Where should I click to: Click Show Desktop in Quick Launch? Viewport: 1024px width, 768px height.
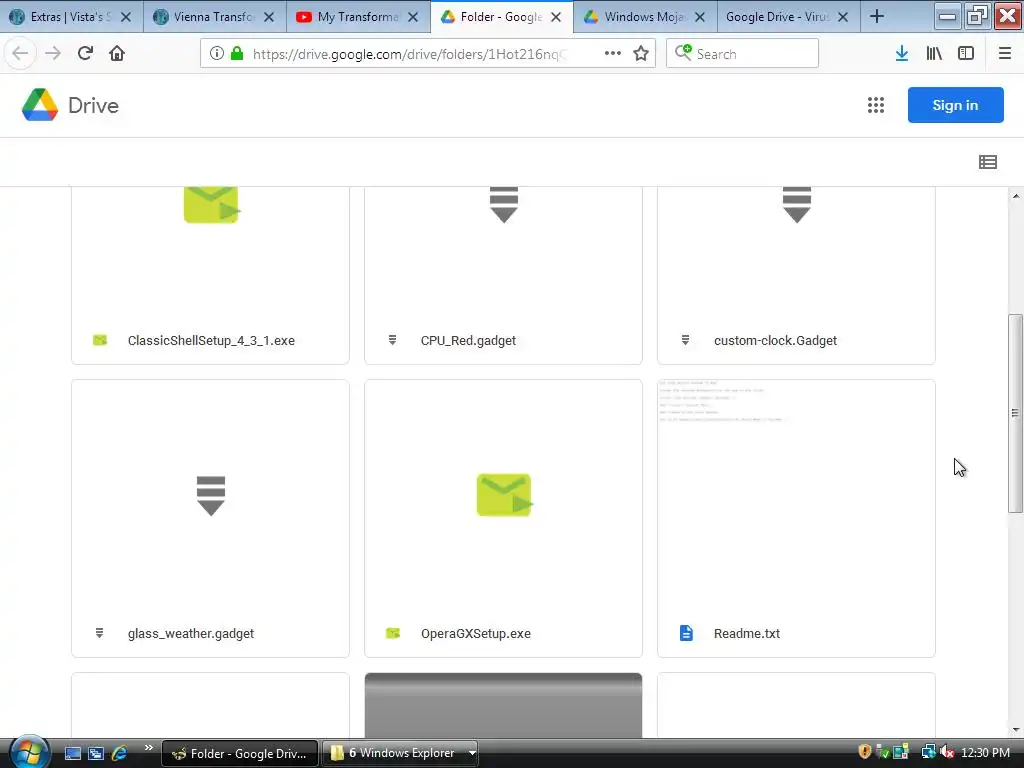click(72, 753)
